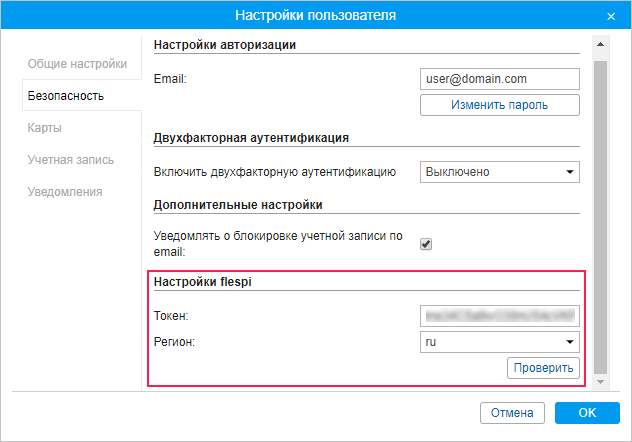Click the scrollbar down arrow
Viewport: 632px width, 442px height.
coord(600,382)
